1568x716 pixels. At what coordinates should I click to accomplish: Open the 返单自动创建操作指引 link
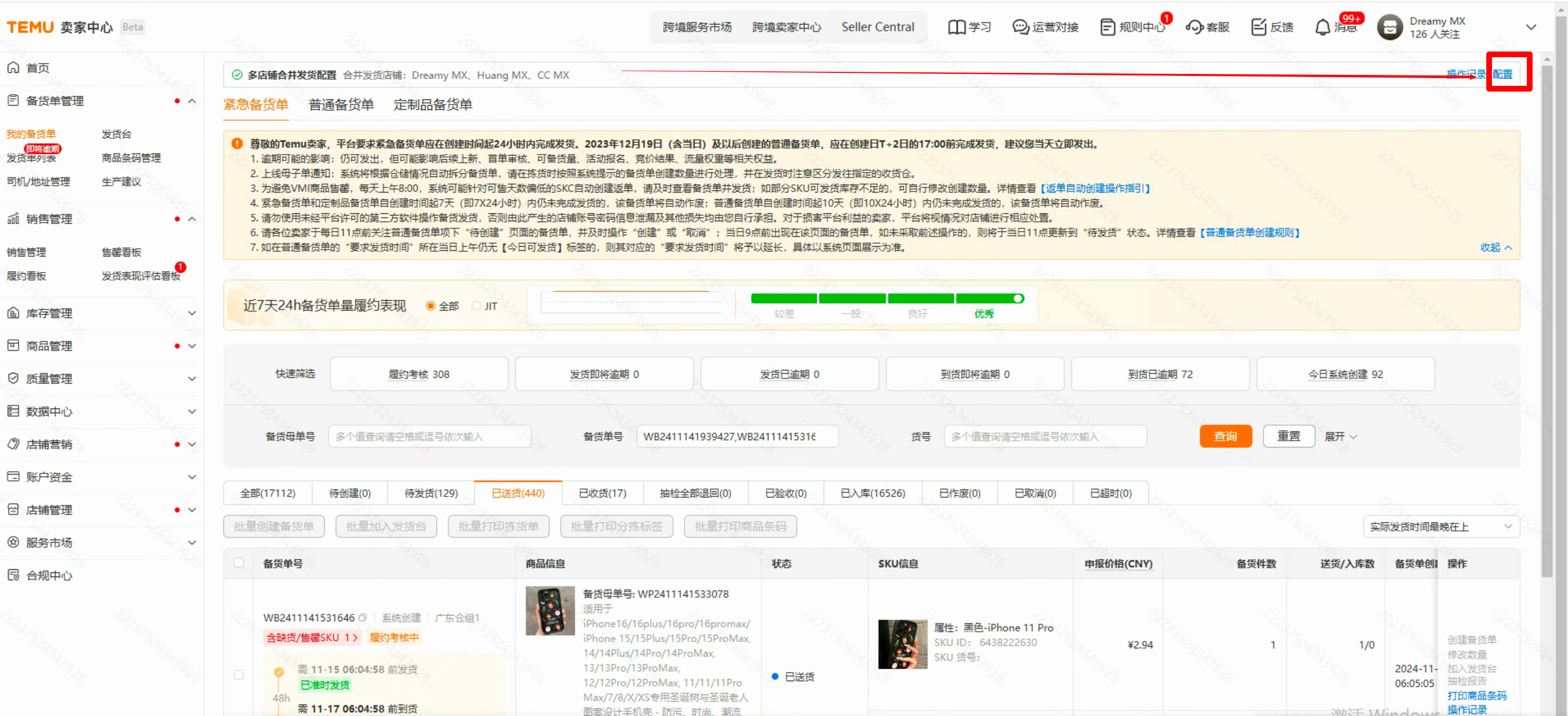point(1095,188)
